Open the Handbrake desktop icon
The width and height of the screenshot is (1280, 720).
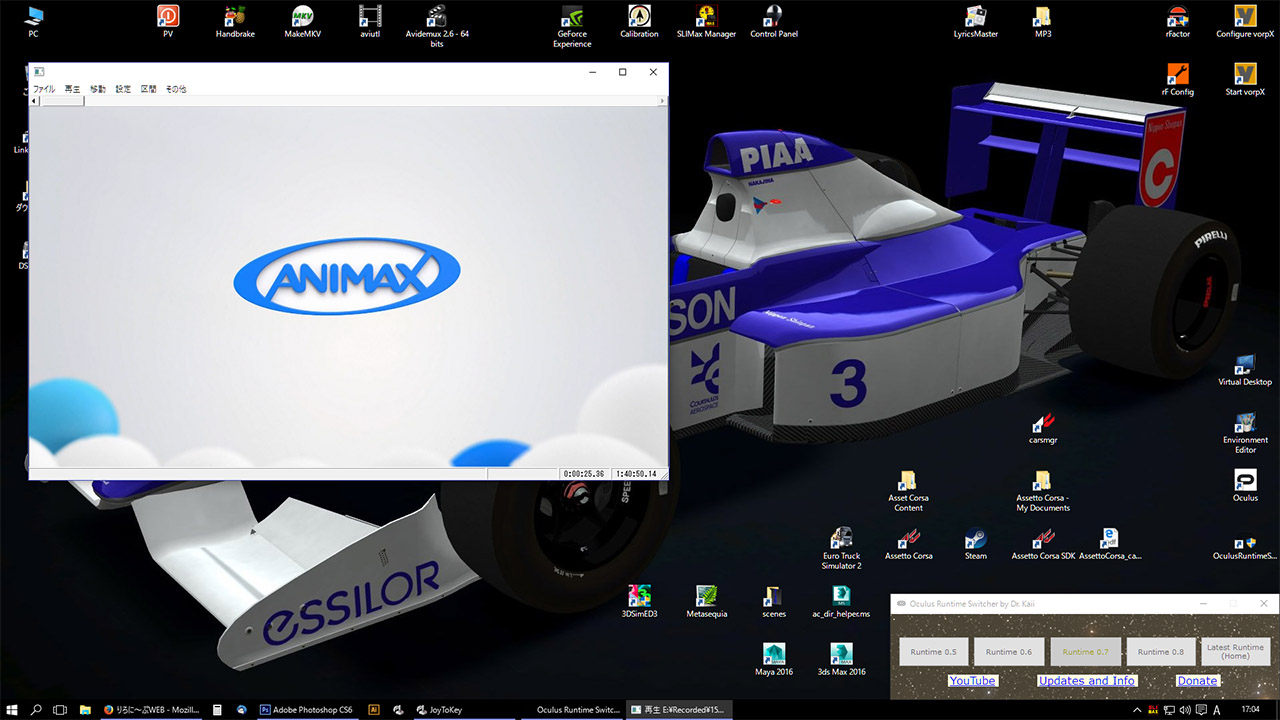tap(235, 17)
